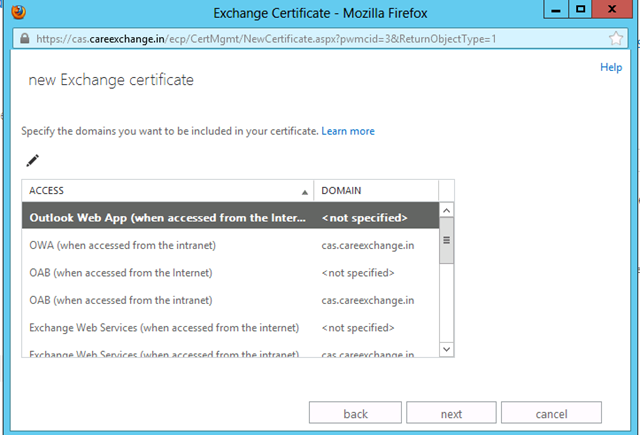Screen dimensions: 640x435
Task: Click cas.careexchange.in in OAB intranet row
Action: [x=368, y=300]
